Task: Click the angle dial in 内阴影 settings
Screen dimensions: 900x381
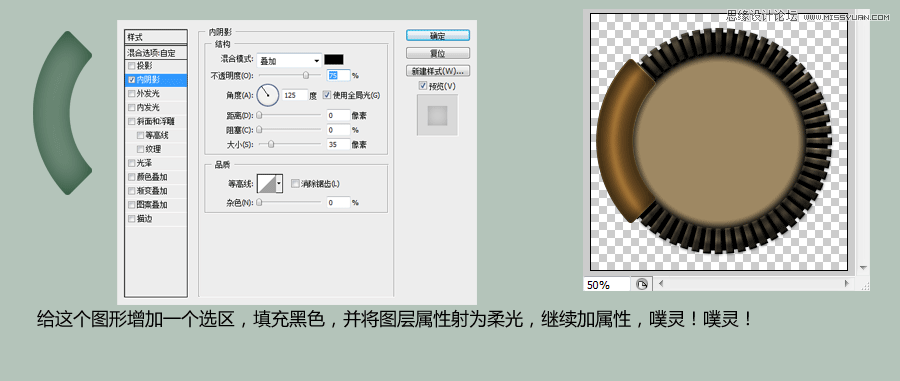Action: pyautogui.click(x=267, y=95)
